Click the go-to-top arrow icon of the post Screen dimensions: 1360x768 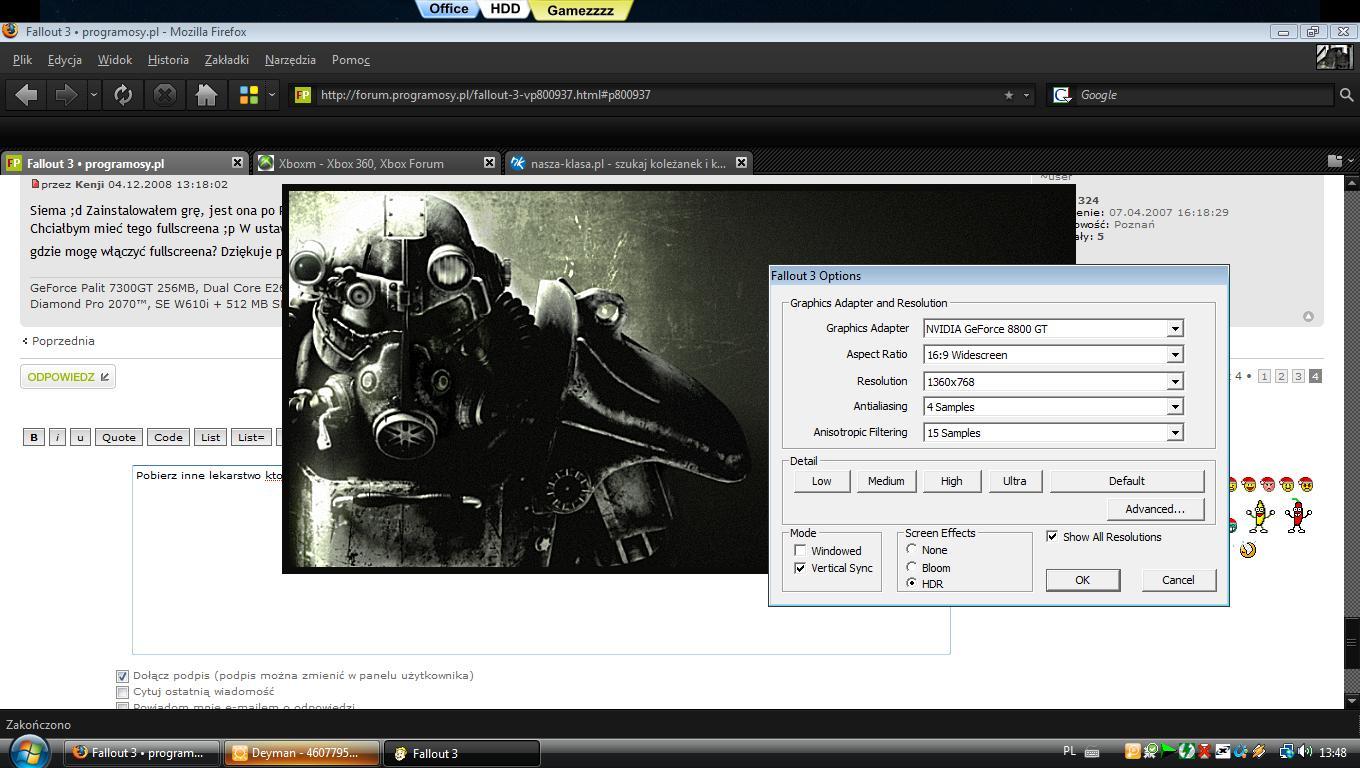point(1308,316)
